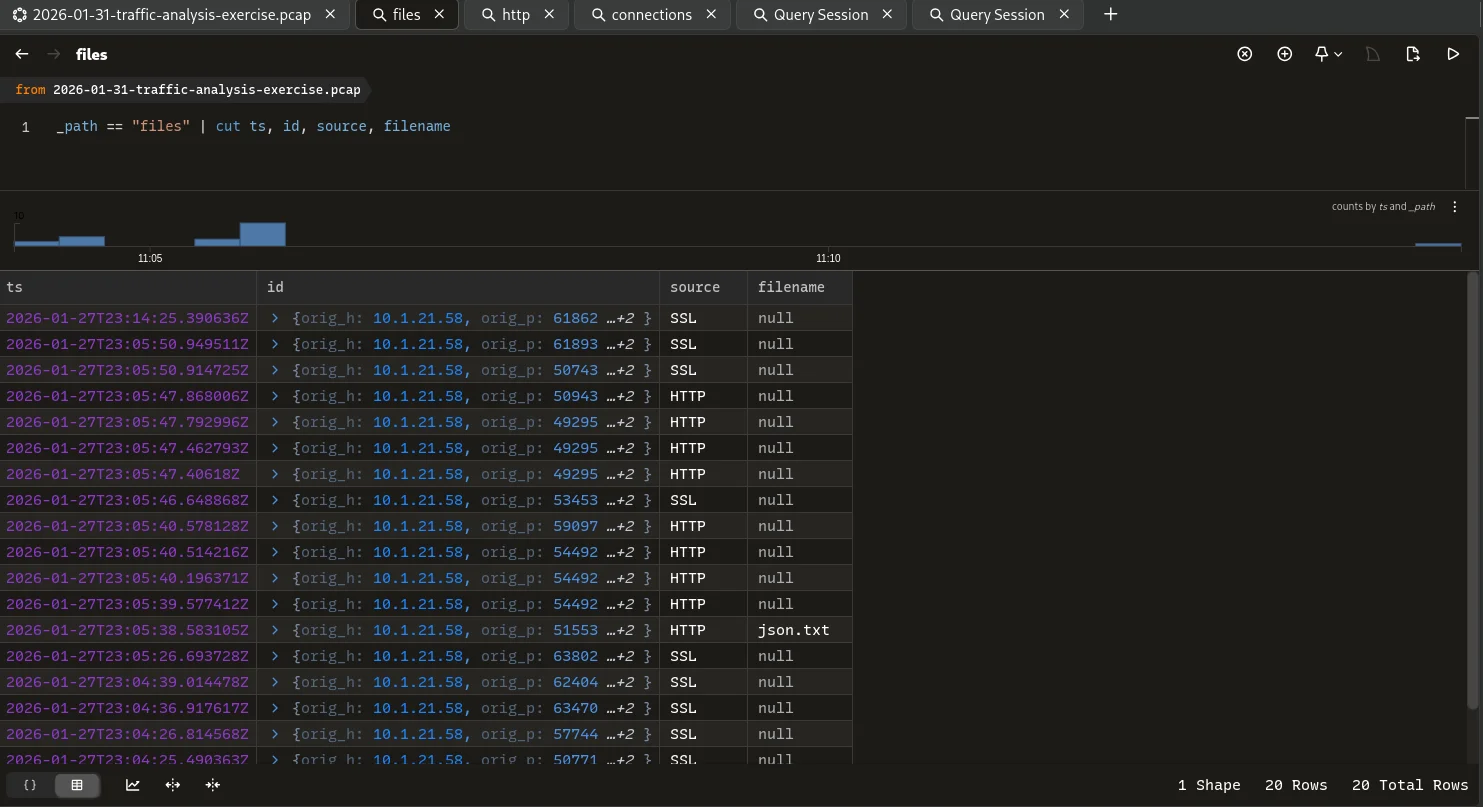This screenshot has width=1483, height=807.
Task: Open the pin dropdown chevron
Action: (x=1339, y=54)
